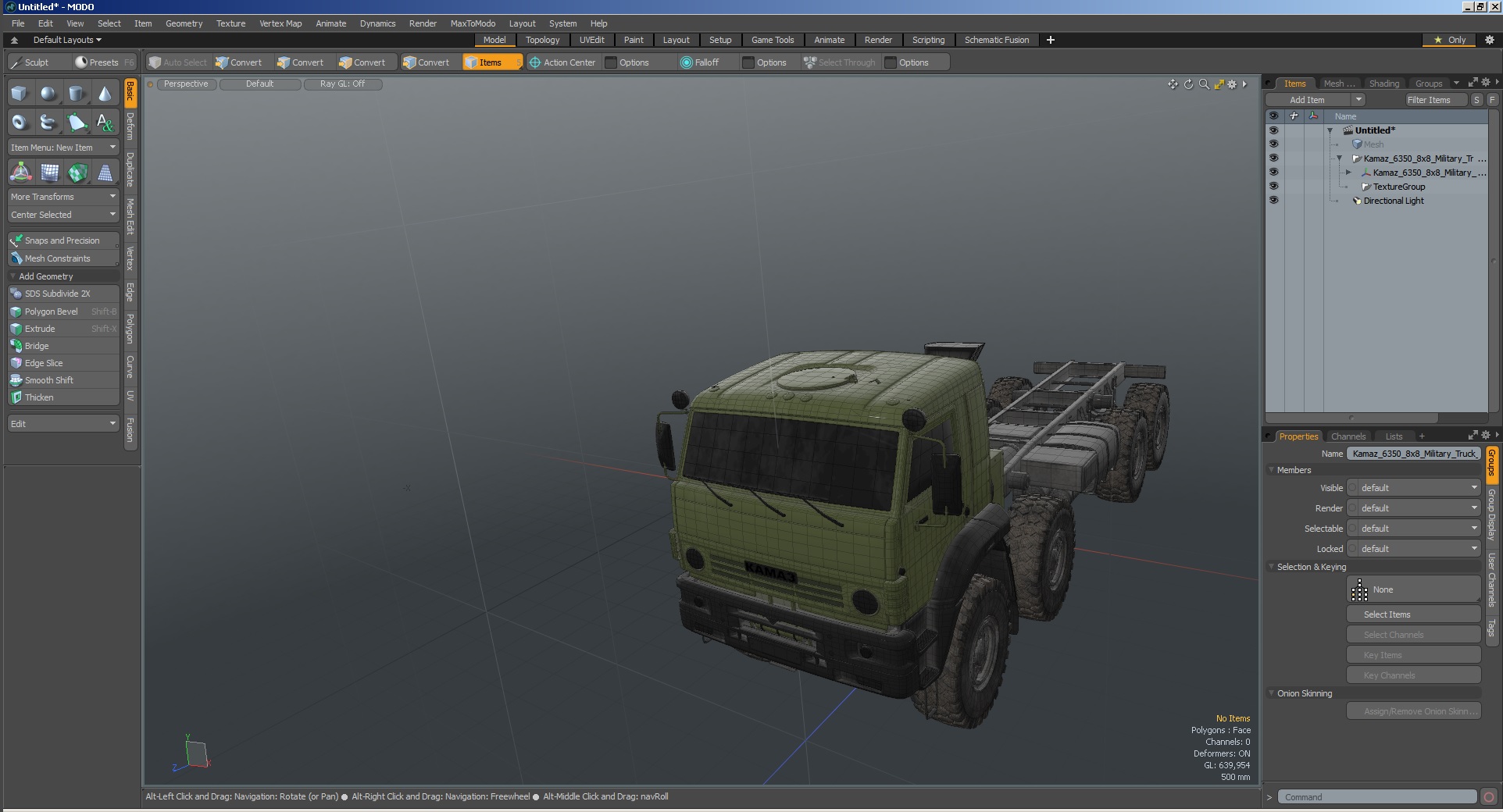Image resolution: width=1503 pixels, height=812 pixels.
Task: Open the Center Selected dropdown
Action: 63,215
